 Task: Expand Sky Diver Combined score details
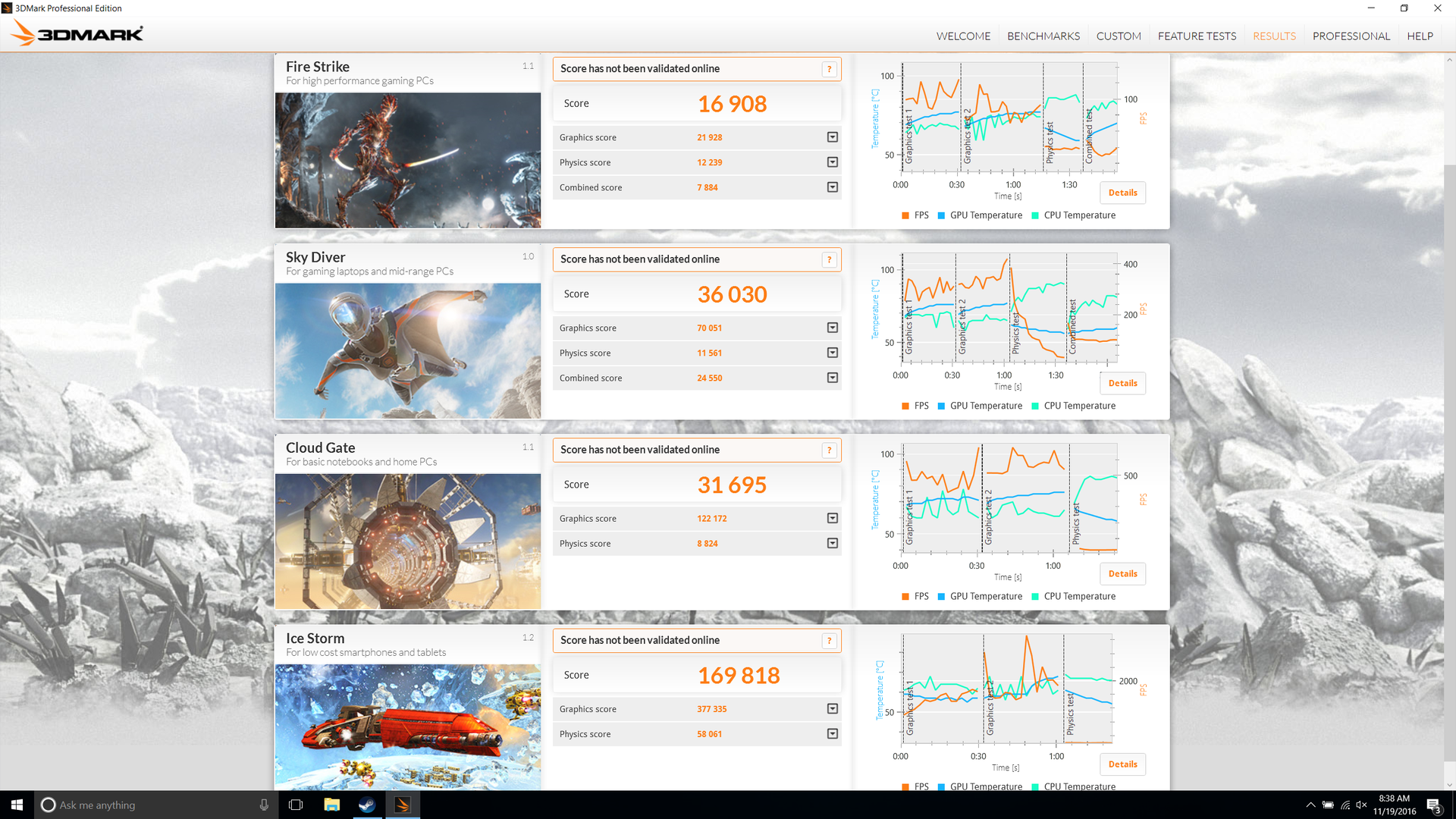point(833,378)
